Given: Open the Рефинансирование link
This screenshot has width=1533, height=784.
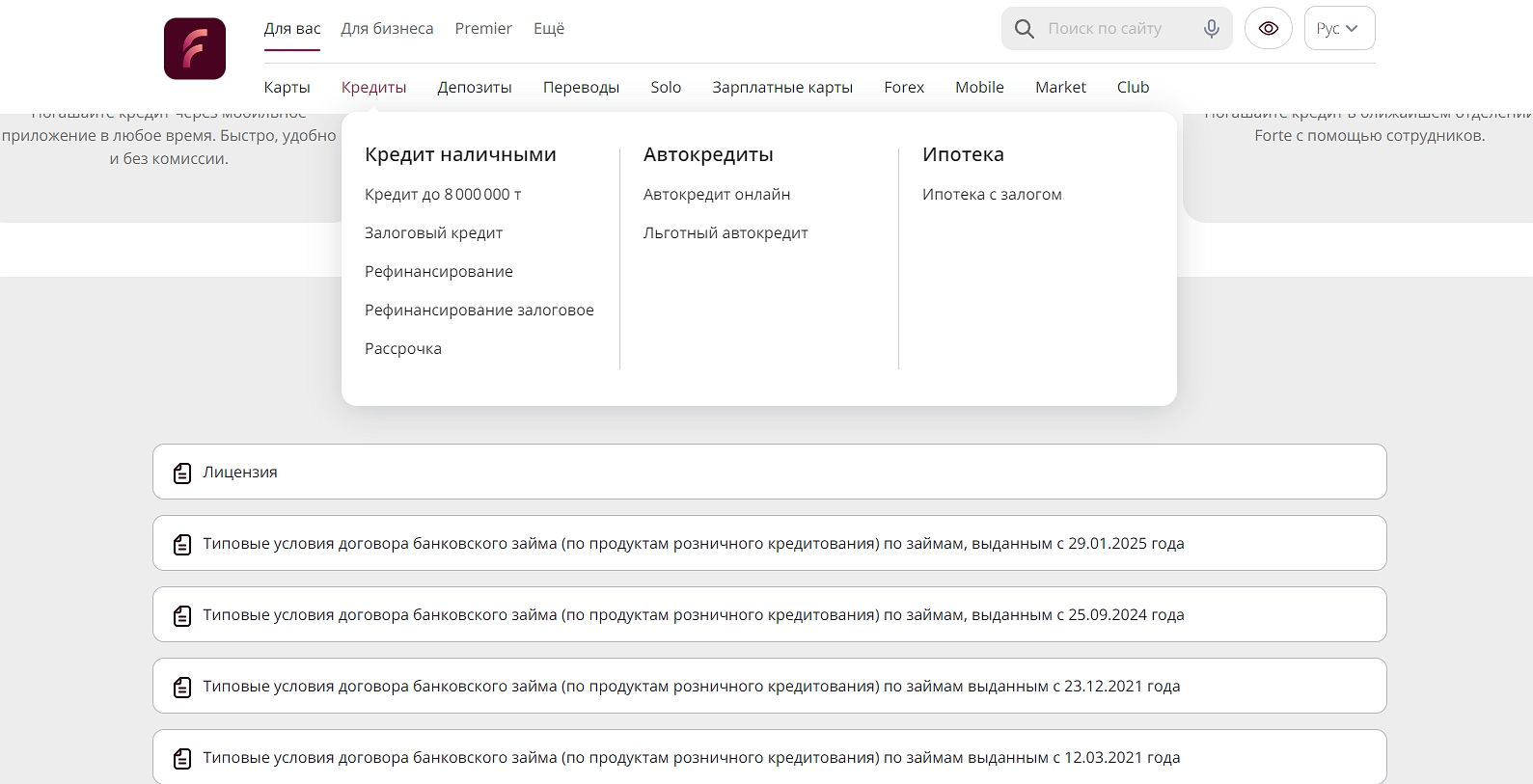Looking at the screenshot, I should 439,272.
